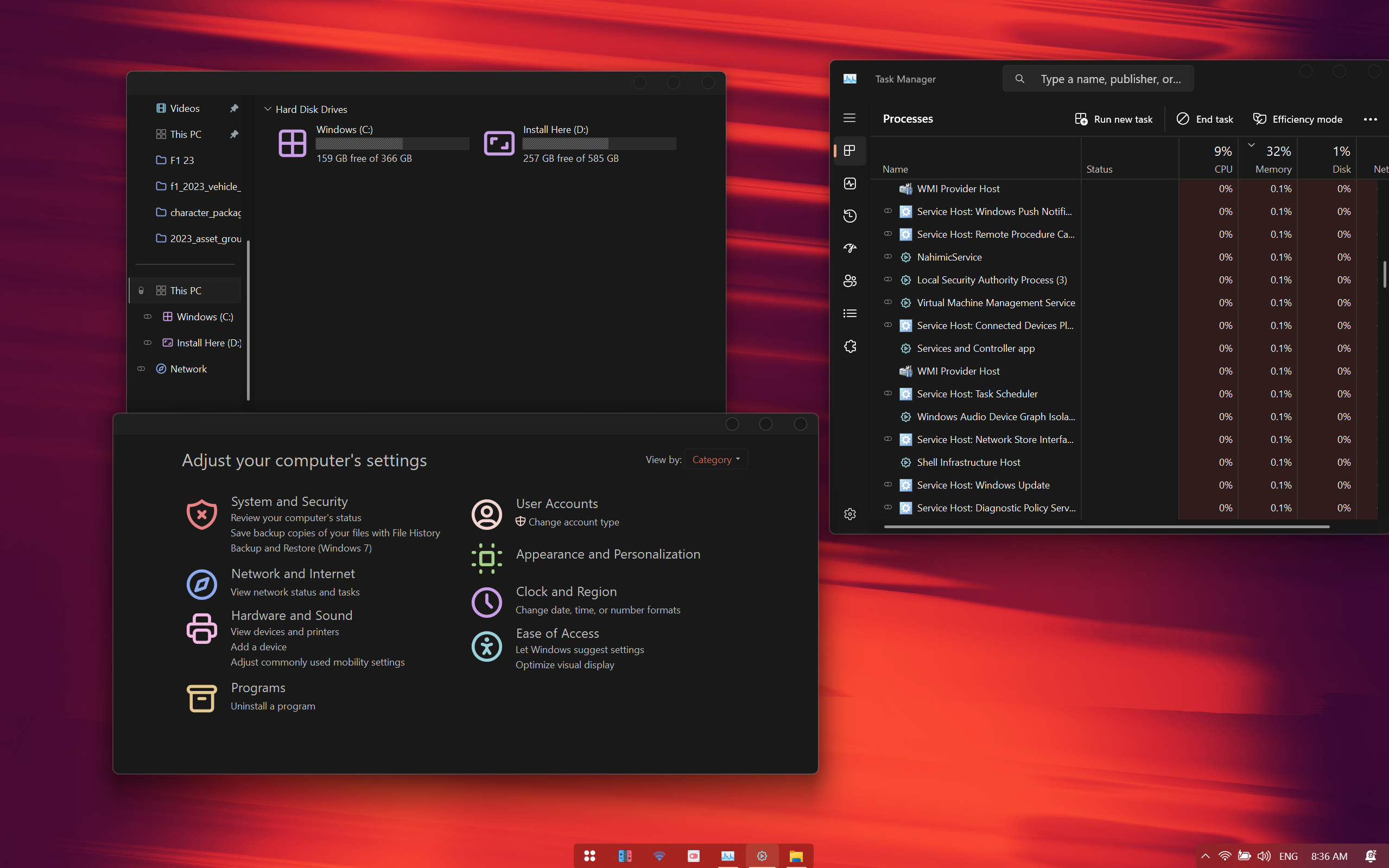Unpin Videos from the sidebar

tap(234, 107)
